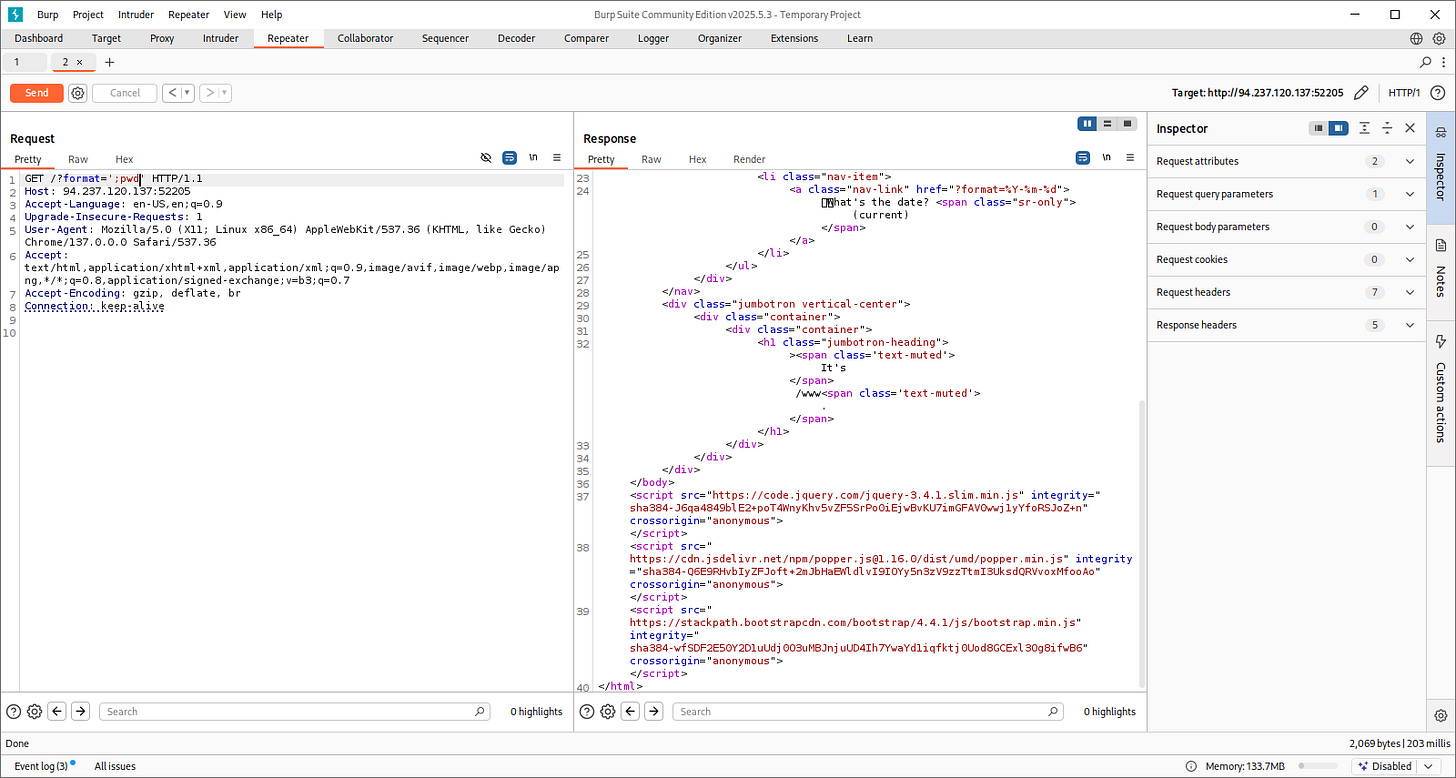Expand the Request headers section
Image resolution: width=1456 pixels, height=778 pixels.
[1410, 292]
